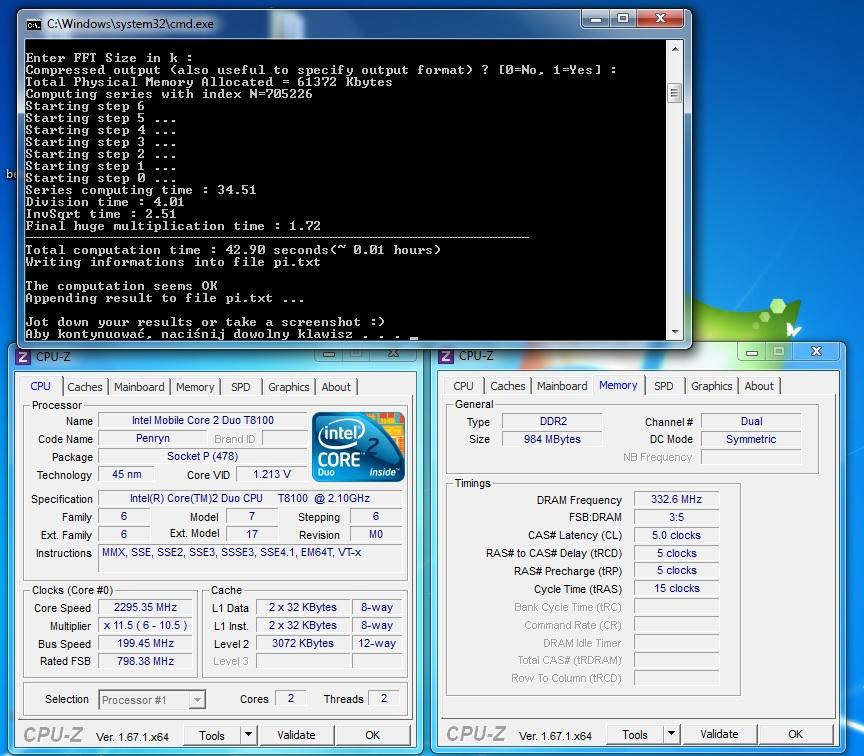Open the Graphics tab in left CPU-Z window
The width and height of the screenshot is (864, 756).
(x=289, y=387)
